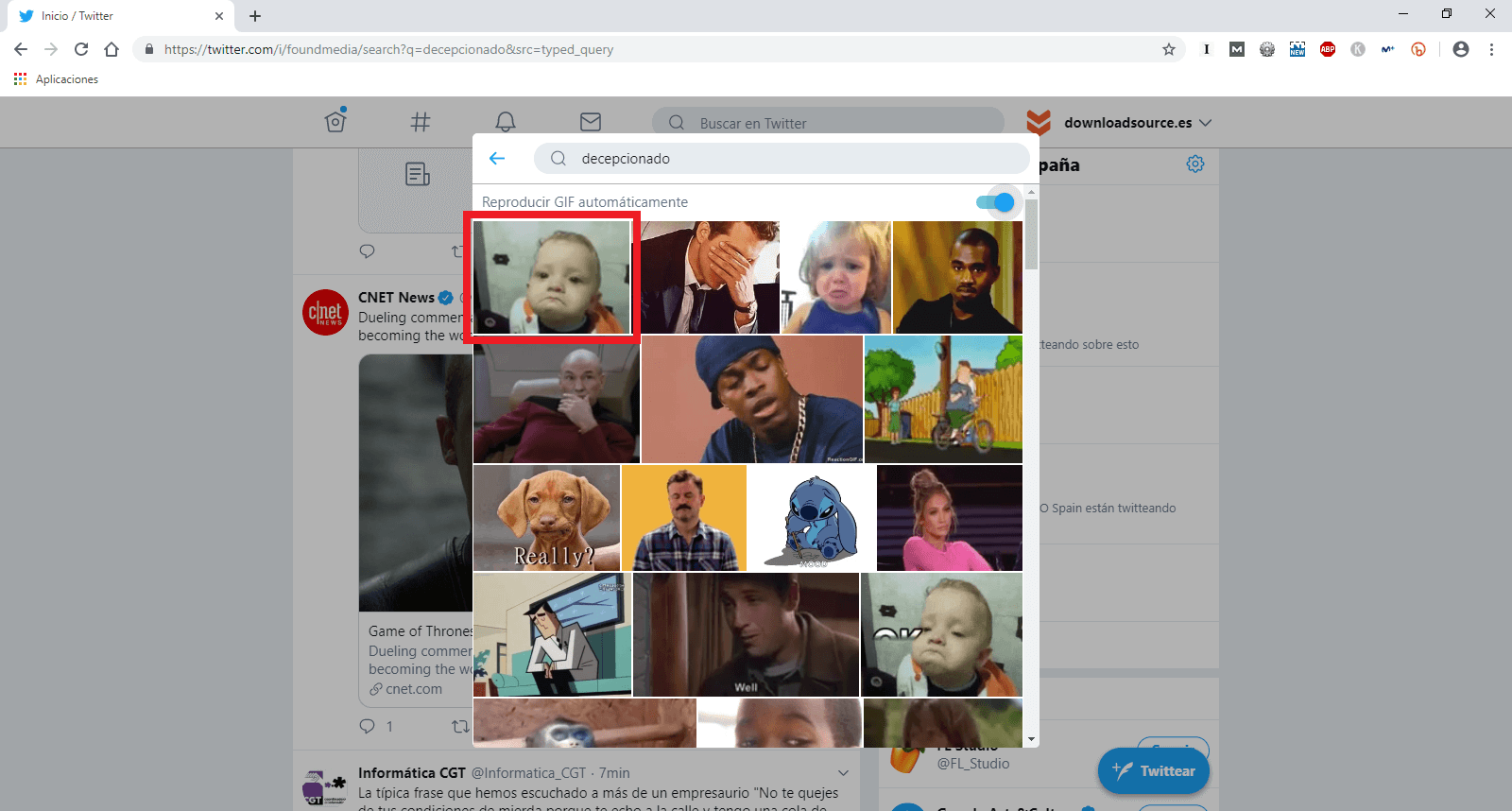Screen dimensions: 1512x811
Task: Toggle 'Reproducir GIF automáticamente' switch
Action: tap(995, 202)
